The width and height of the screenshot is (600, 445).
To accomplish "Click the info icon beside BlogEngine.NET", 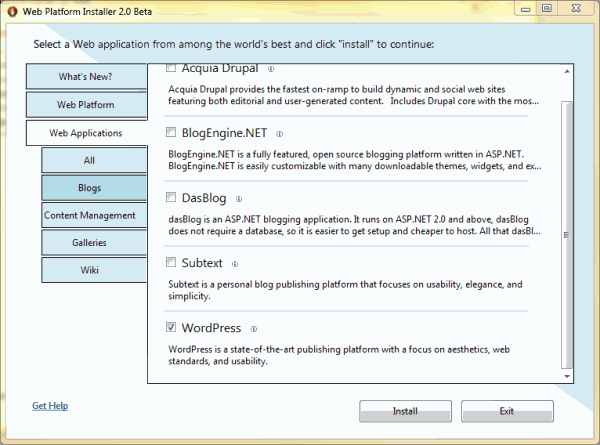I will pos(280,134).
